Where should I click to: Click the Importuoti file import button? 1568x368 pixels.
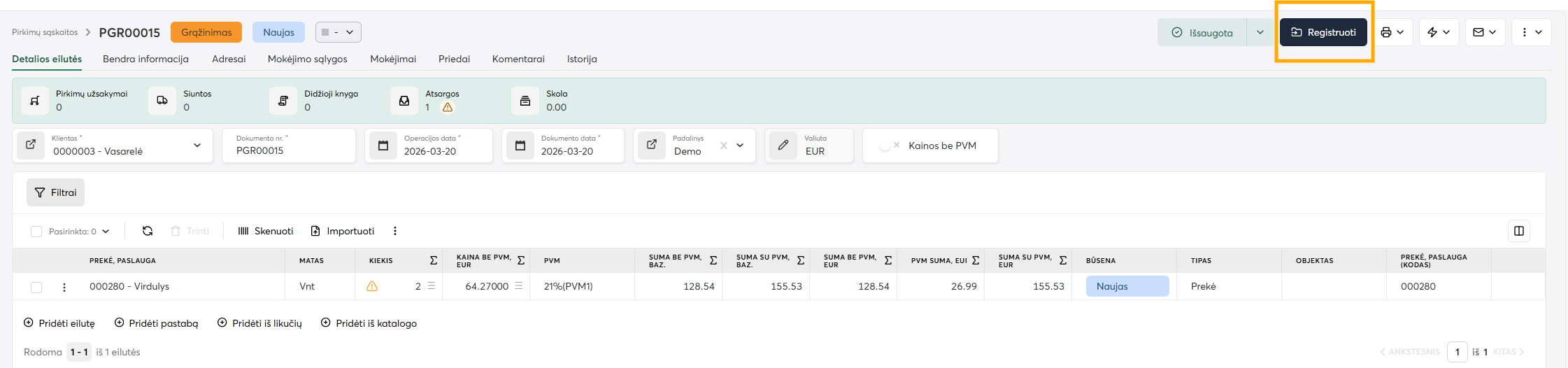point(342,231)
